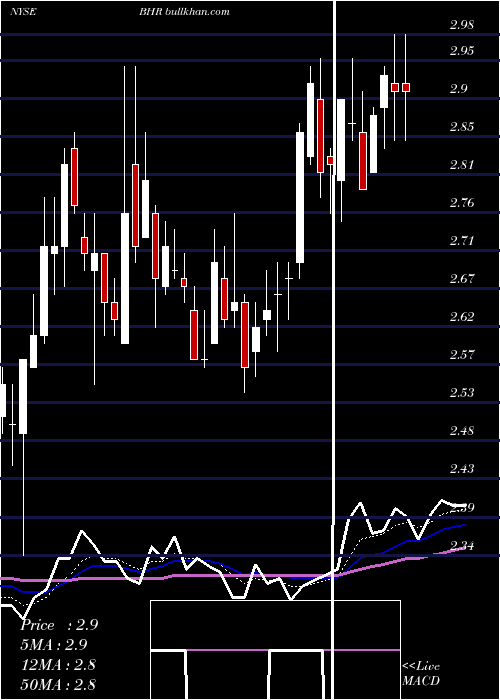Click the <<Live MACD label
The height and width of the screenshot is (700, 500).
click(421, 673)
